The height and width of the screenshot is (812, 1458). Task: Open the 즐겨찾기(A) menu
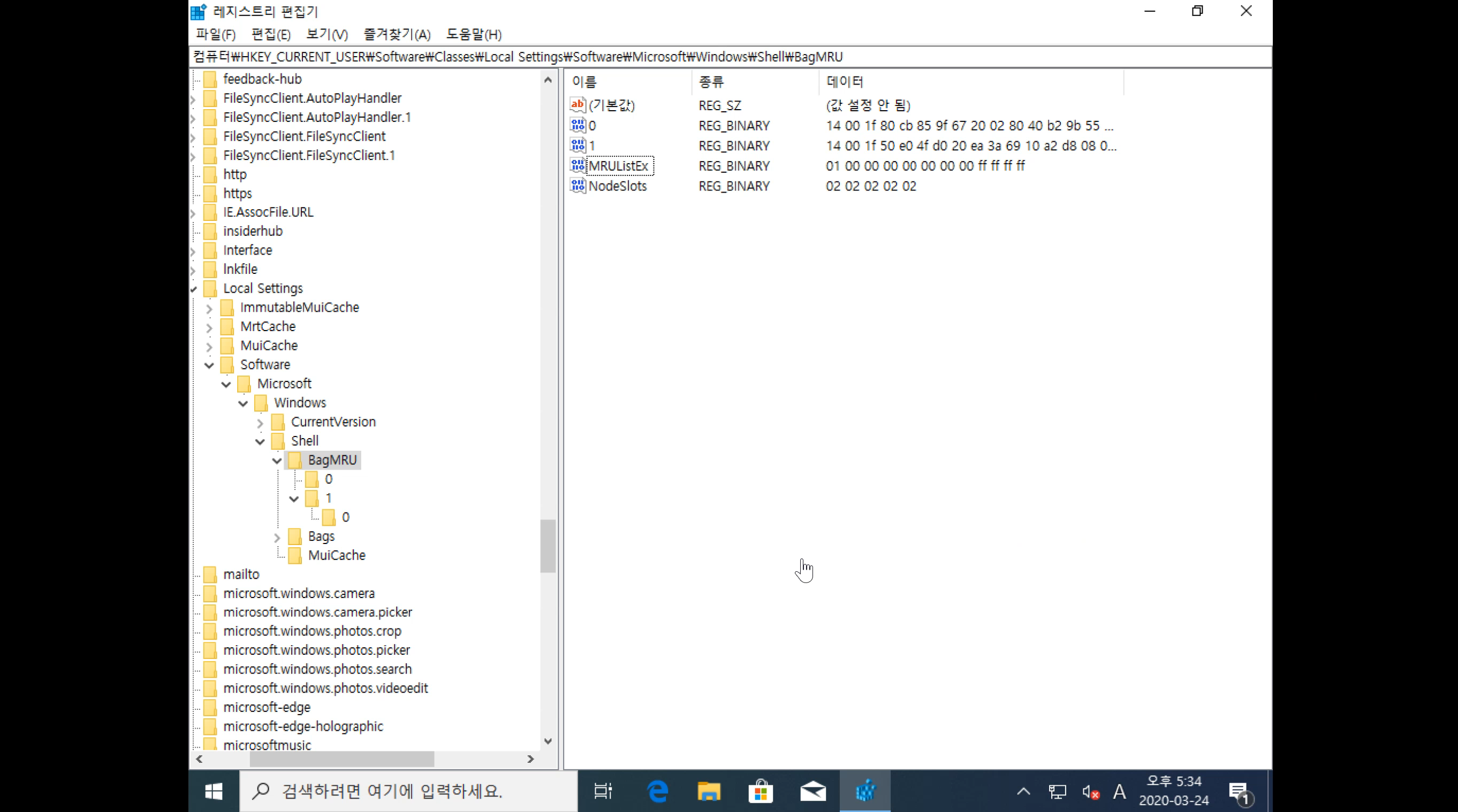click(397, 34)
